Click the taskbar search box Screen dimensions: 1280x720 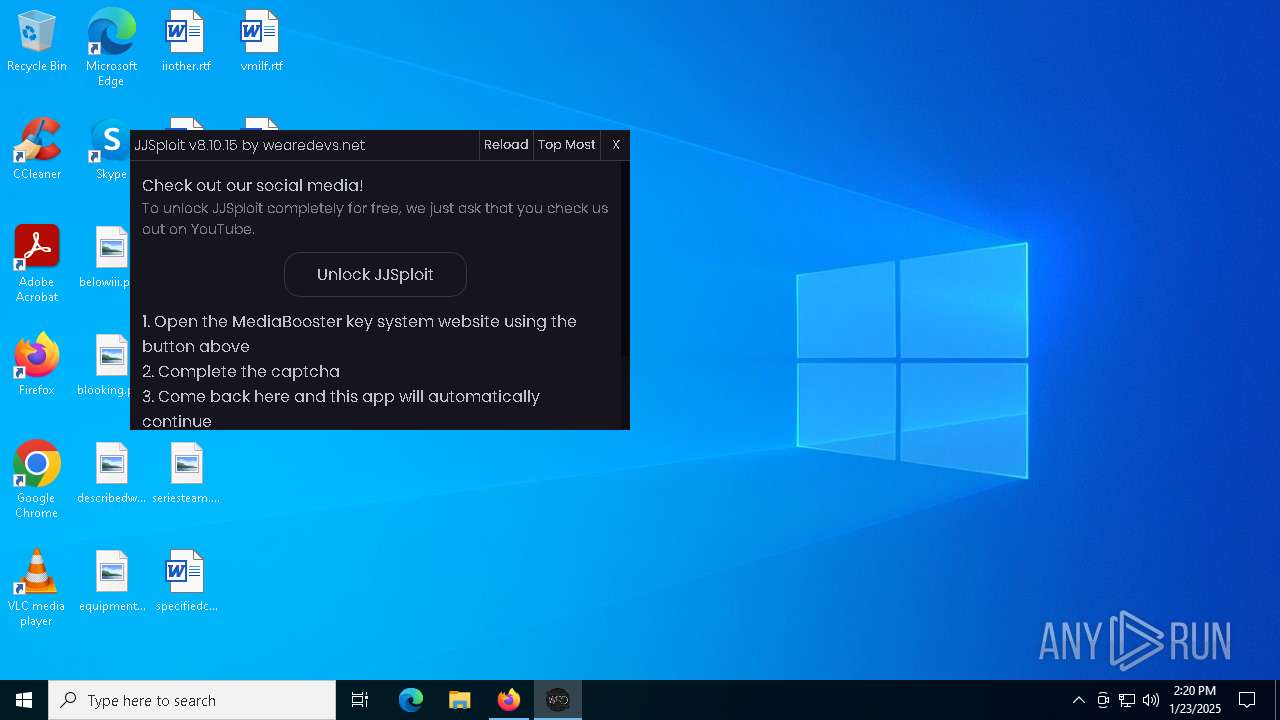pyautogui.click(x=192, y=700)
